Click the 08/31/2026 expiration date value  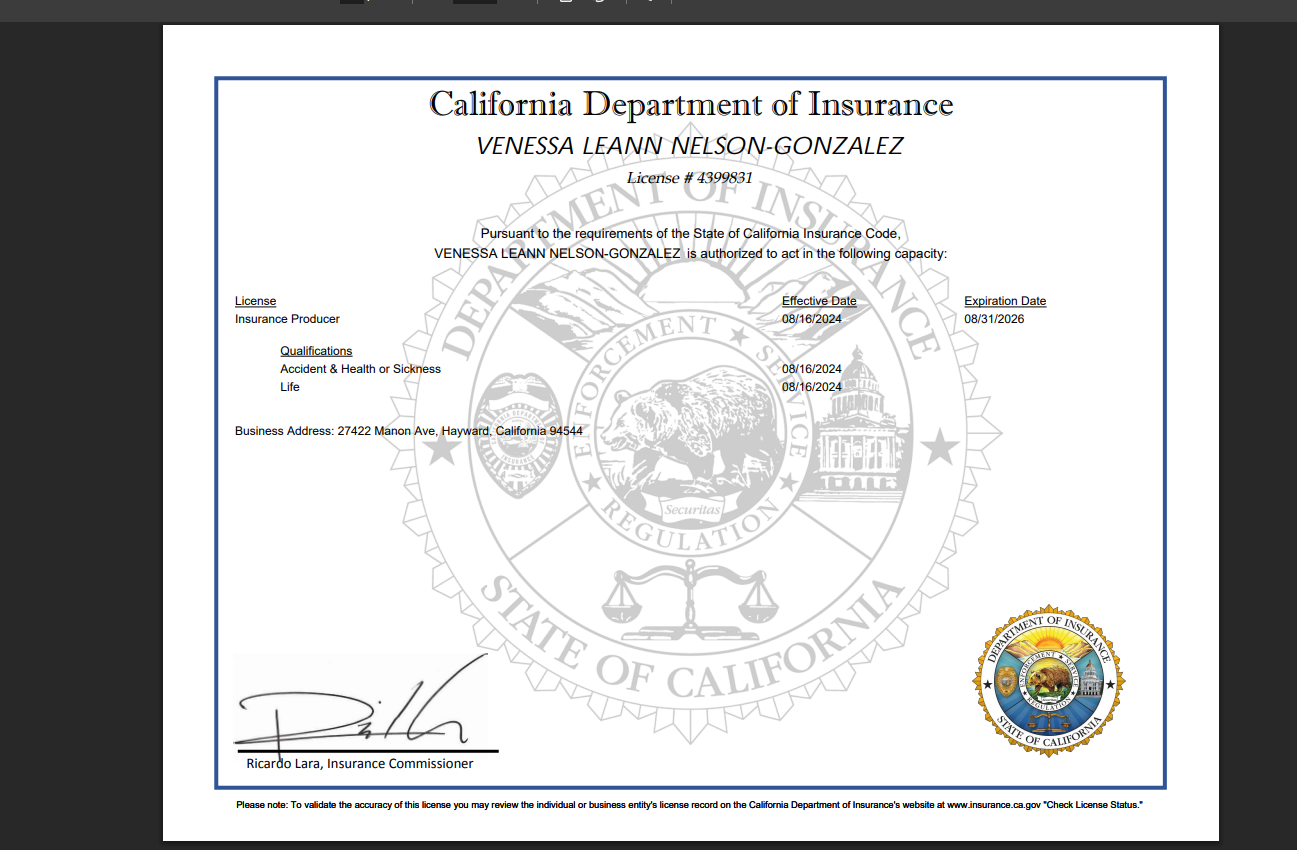[x=994, y=319]
